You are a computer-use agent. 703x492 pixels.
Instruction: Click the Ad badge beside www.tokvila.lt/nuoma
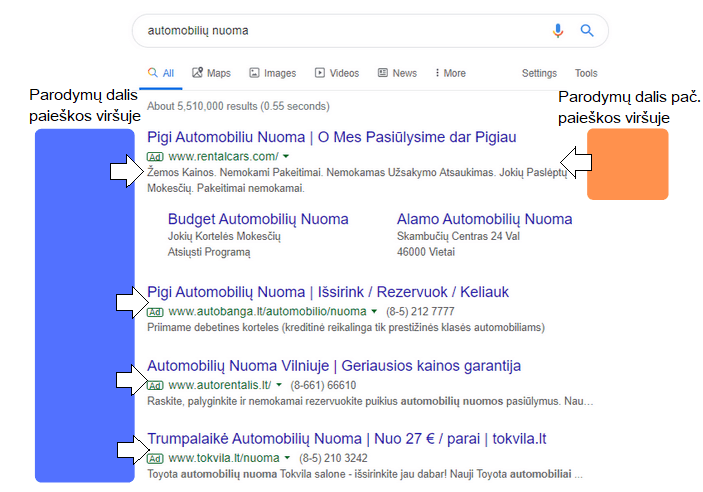pos(155,459)
